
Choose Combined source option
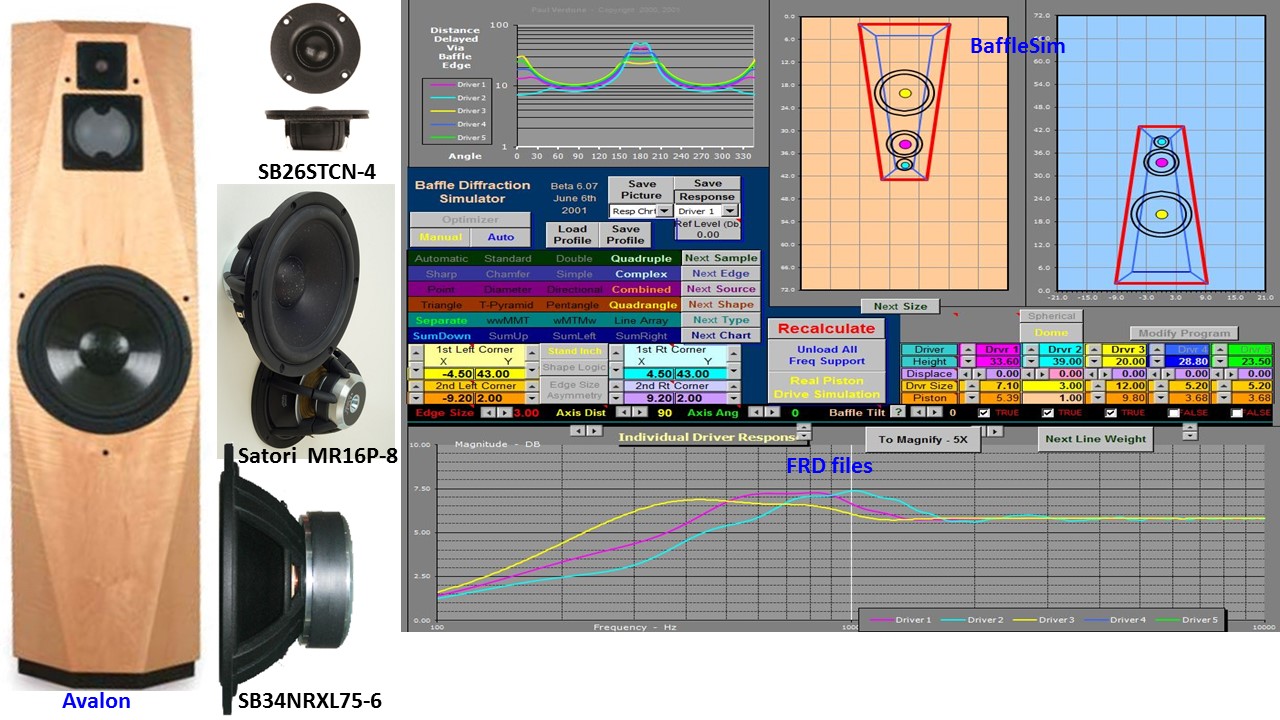tap(641, 289)
